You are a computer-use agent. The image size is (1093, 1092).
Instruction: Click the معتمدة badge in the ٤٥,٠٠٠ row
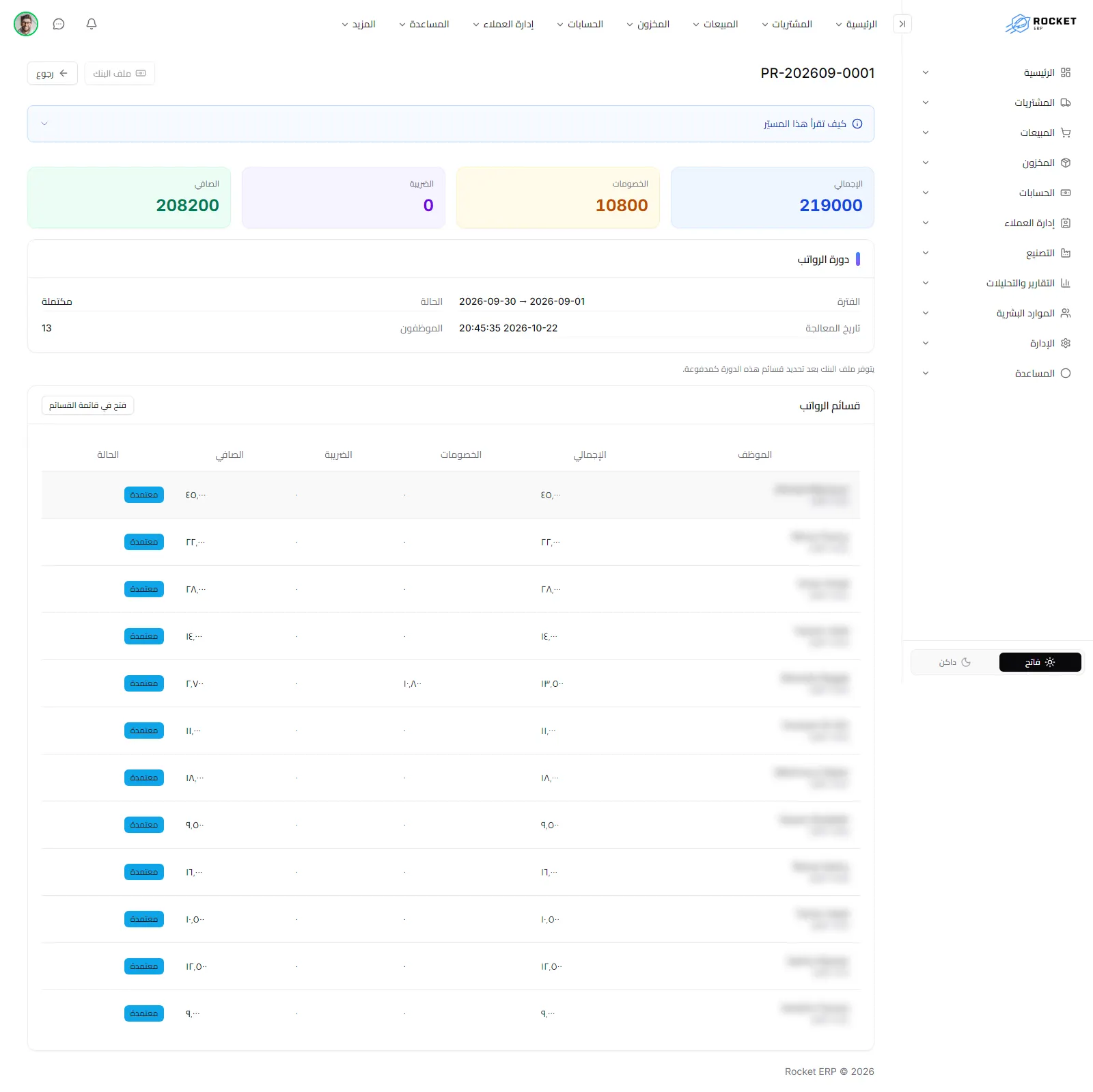coord(144,495)
